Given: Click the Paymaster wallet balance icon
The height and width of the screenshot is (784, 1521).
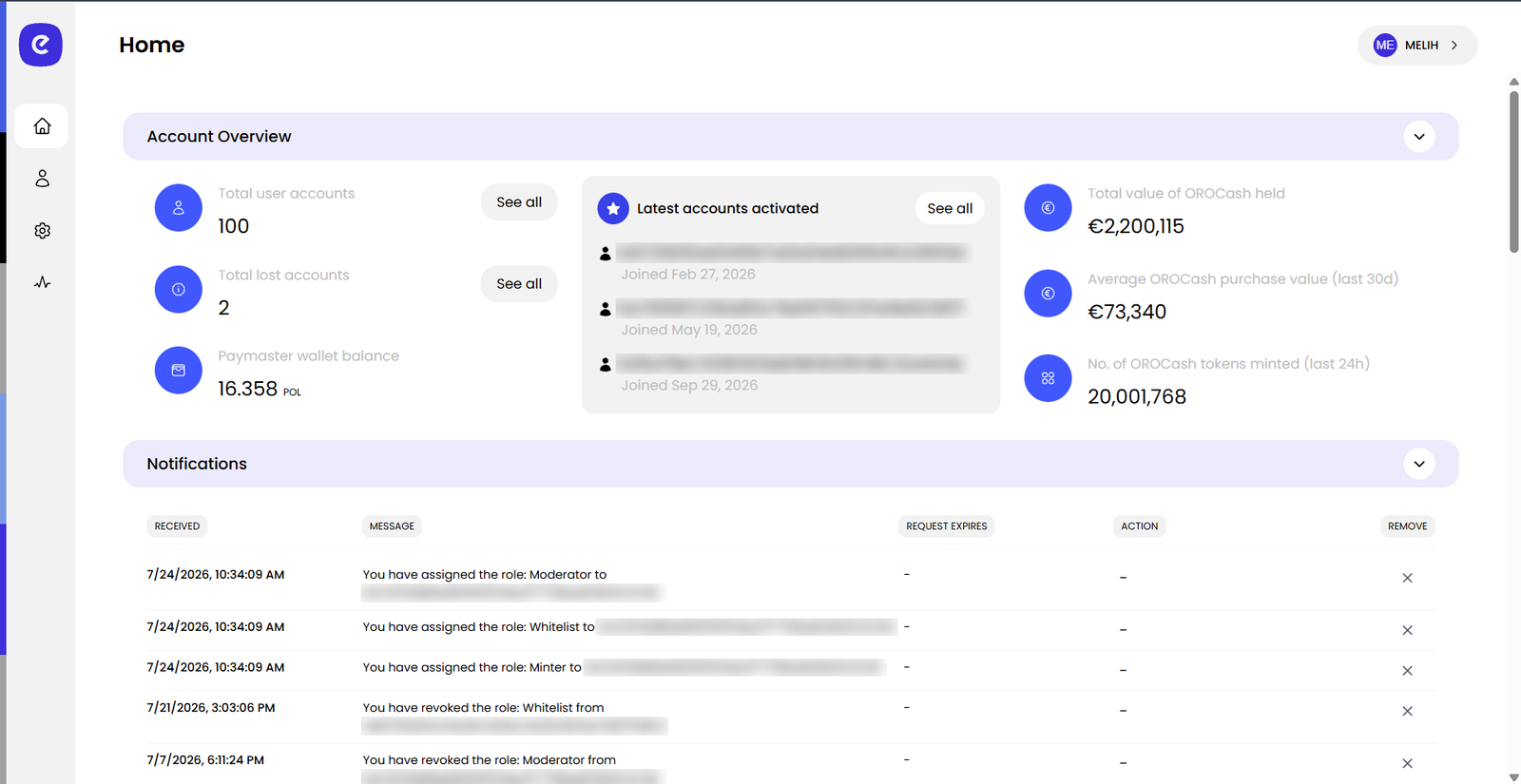Looking at the screenshot, I should coord(179,371).
